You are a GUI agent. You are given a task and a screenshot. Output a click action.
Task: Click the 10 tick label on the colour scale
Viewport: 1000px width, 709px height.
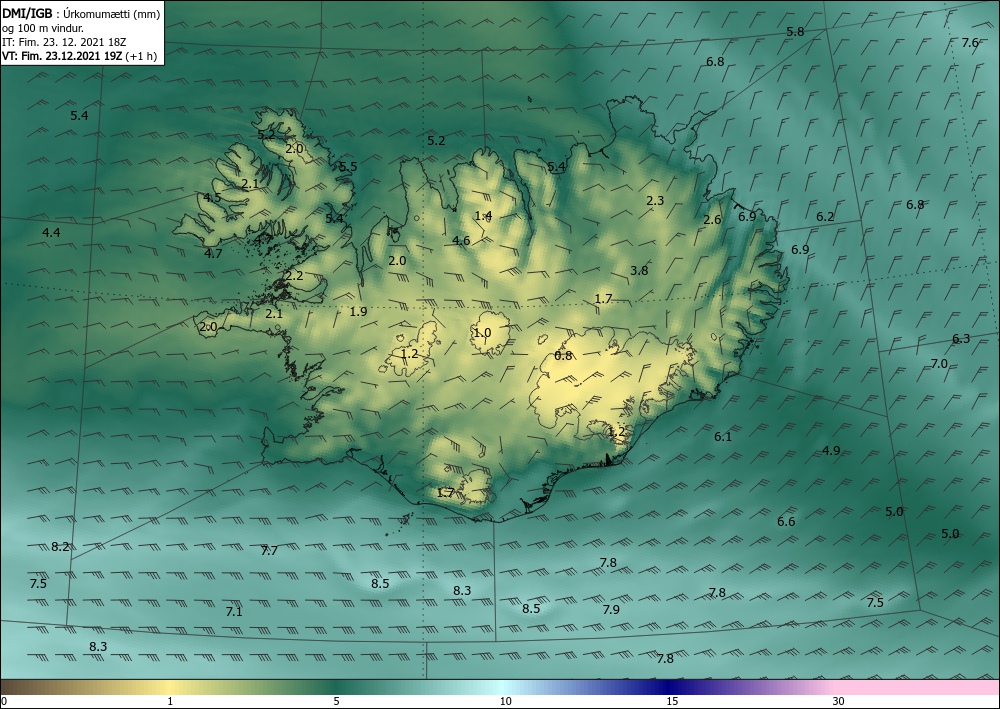pos(506,701)
